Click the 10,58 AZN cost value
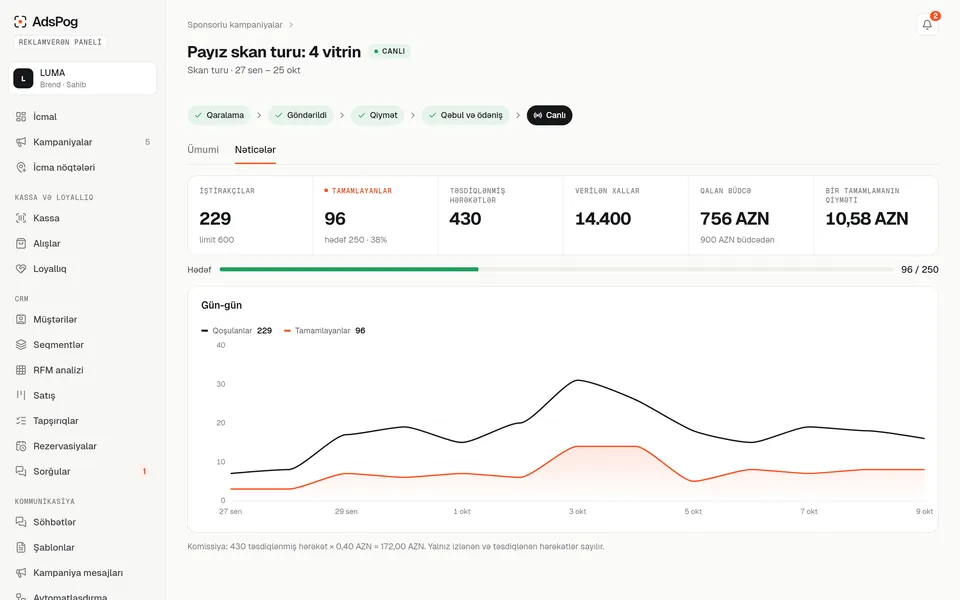This screenshot has height=600, width=960. click(867, 219)
